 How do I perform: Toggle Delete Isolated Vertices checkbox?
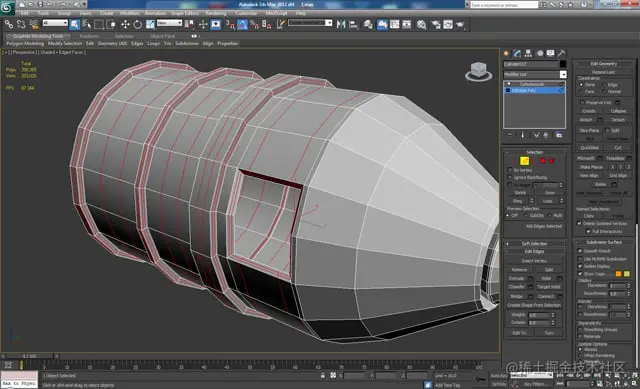click(x=579, y=224)
